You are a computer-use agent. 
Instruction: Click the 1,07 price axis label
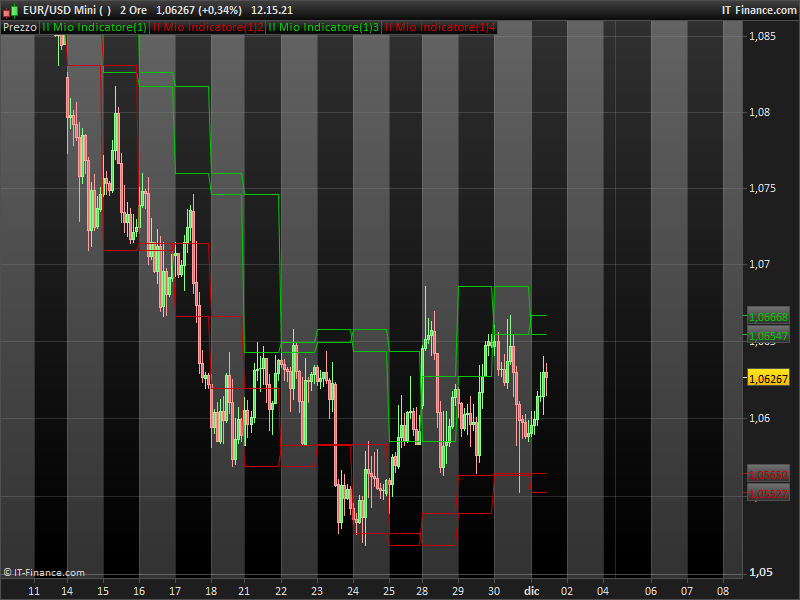pyautogui.click(x=759, y=264)
